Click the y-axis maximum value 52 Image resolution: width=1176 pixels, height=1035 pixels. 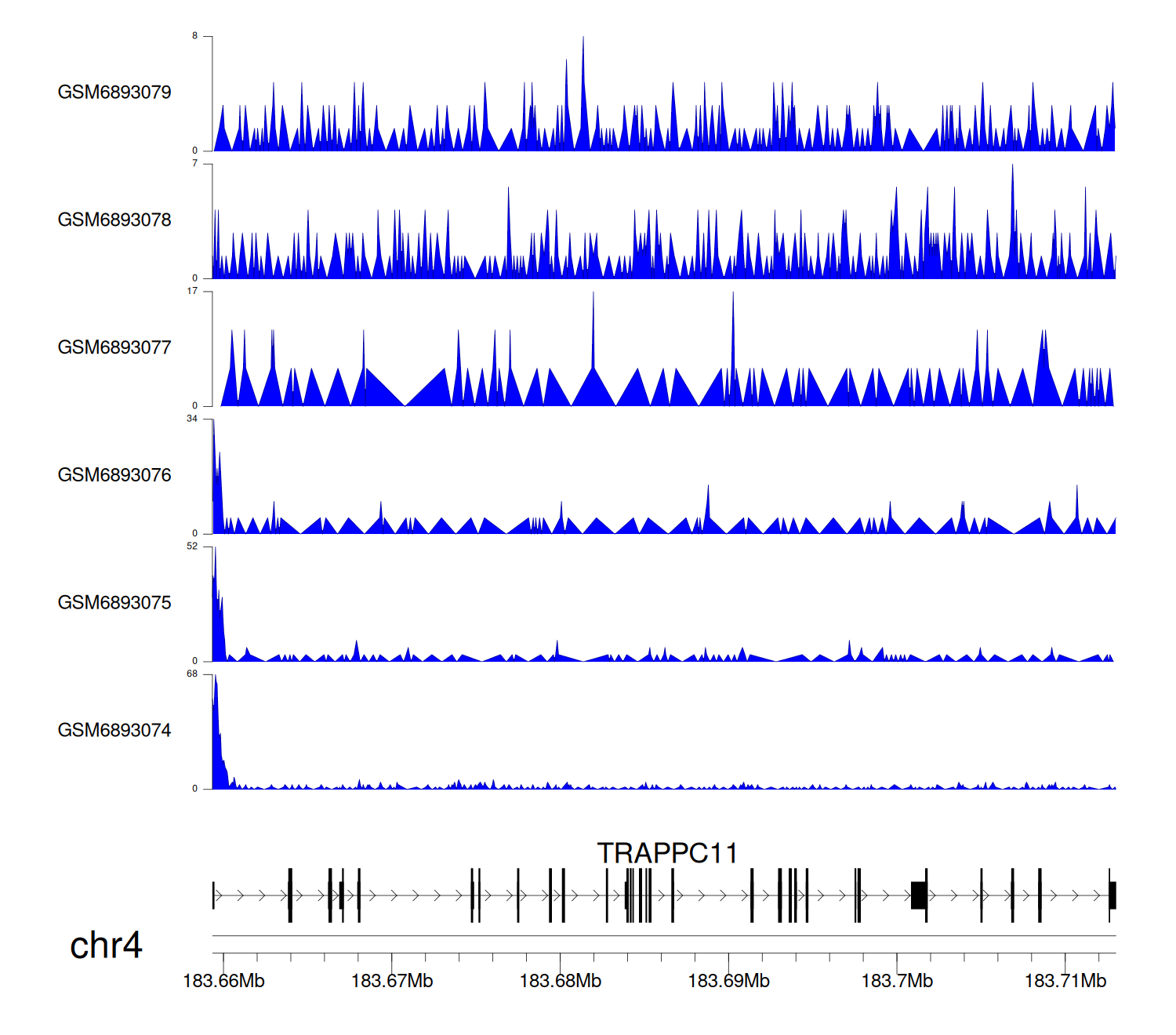coord(192,547)
